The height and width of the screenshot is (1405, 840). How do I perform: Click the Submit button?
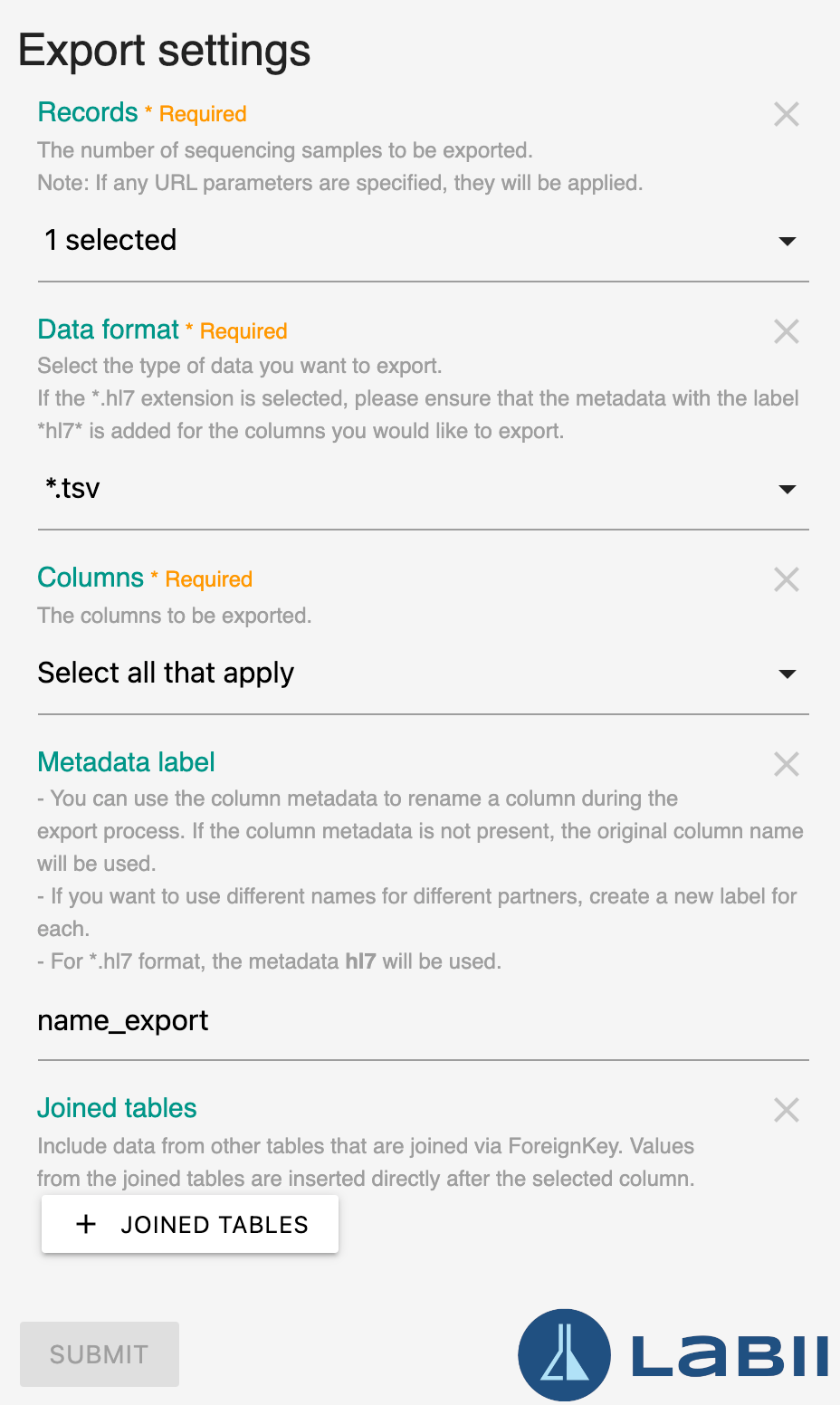[100, 1354]
